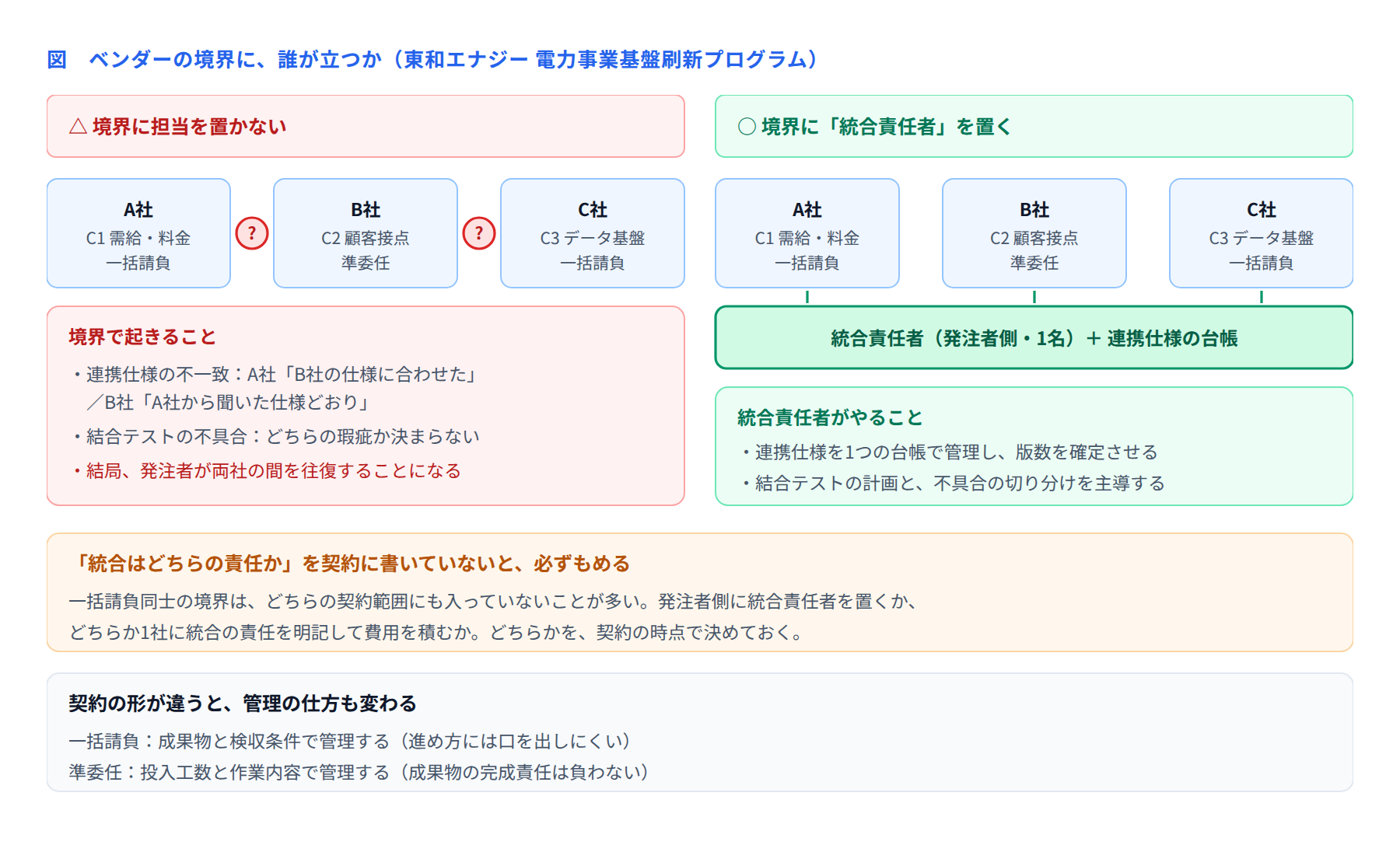Image resolution: width=1400 pixels, height=852 pixels.
Task: Click the heading 統合責任者がやること
Action: pyautogui.click(x=830, y=417)
